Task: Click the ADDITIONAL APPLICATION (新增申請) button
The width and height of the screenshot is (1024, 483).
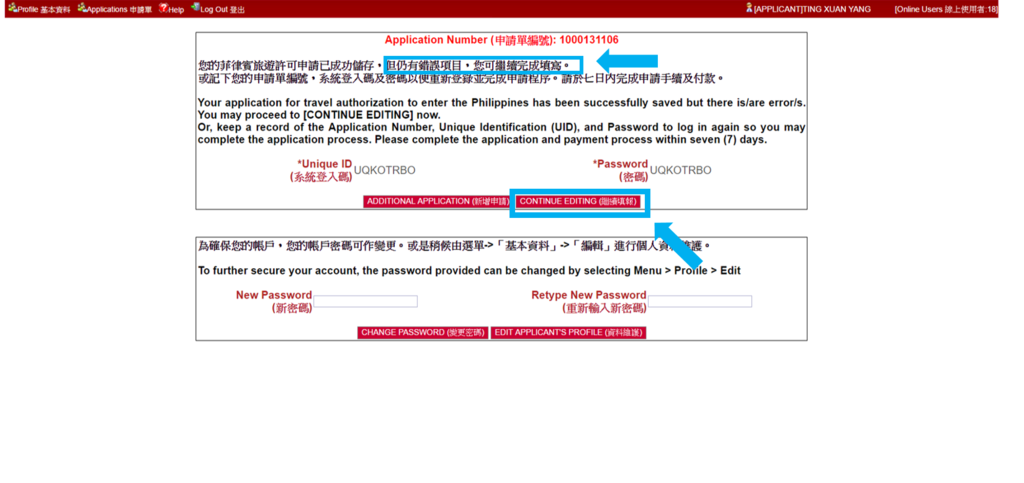Action: point(438,202)
